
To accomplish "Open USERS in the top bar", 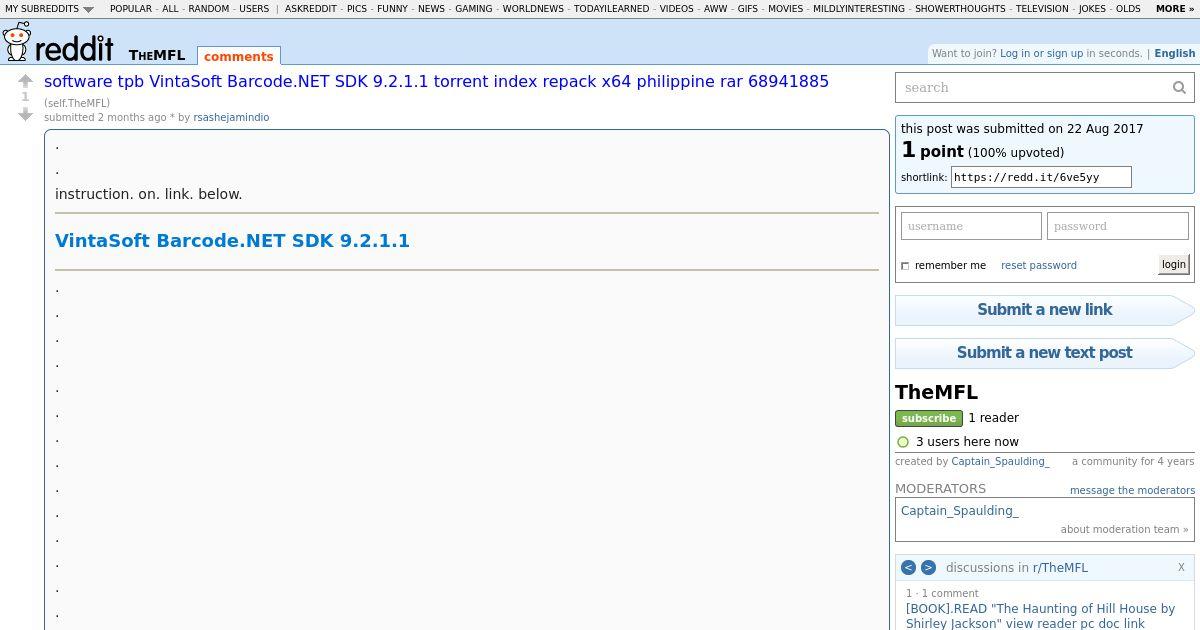I will pyautogui.click(x=254, y=9).
